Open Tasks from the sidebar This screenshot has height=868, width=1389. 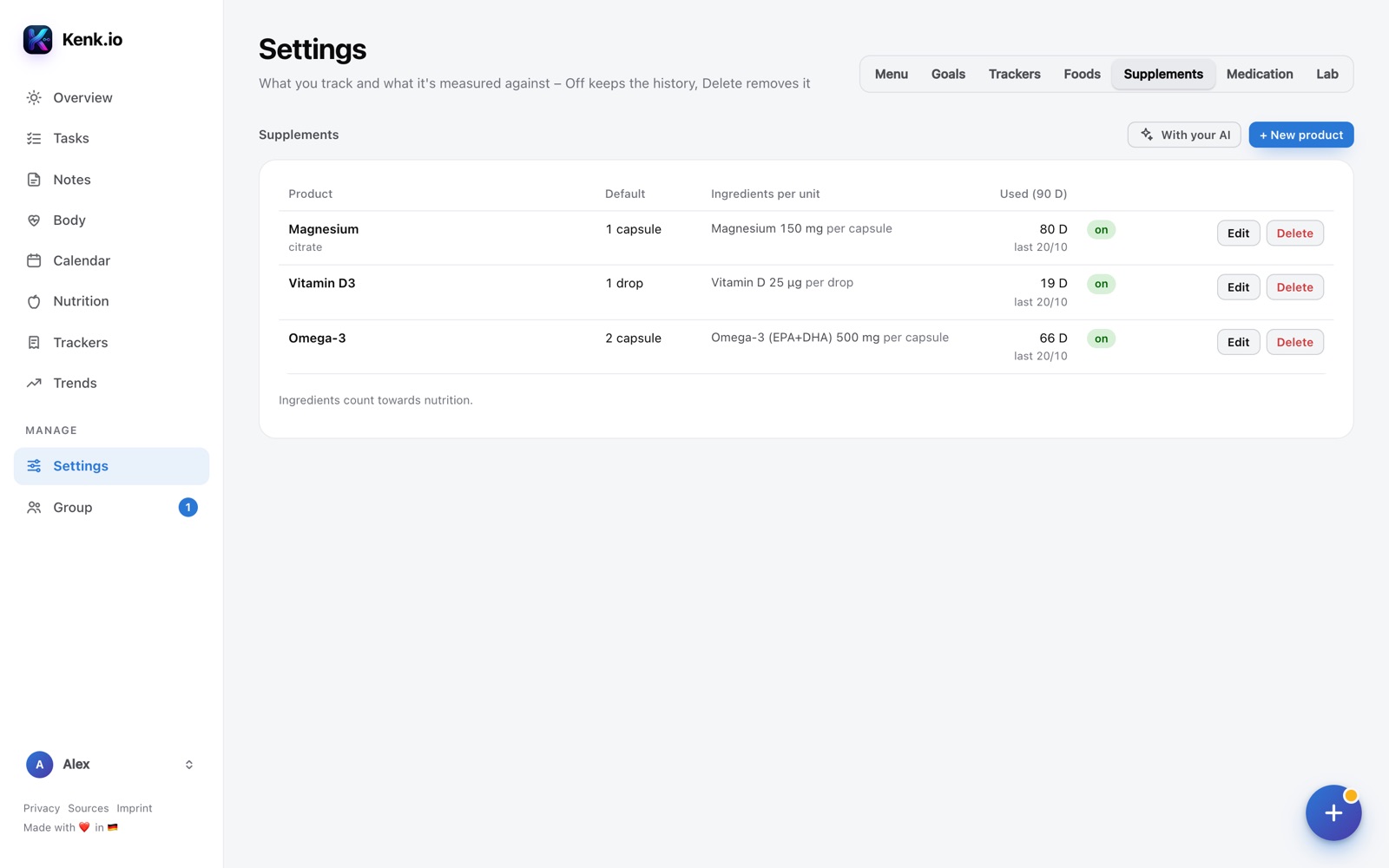point(111,139)
